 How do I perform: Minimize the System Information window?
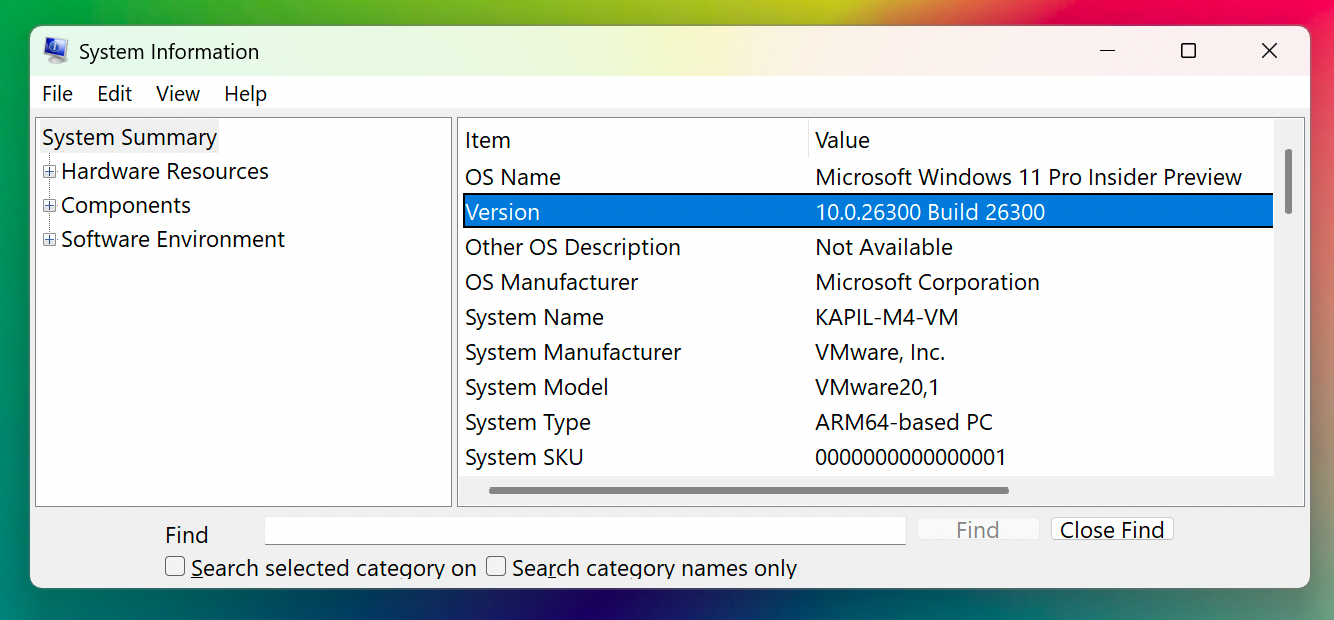[1107, 51]
